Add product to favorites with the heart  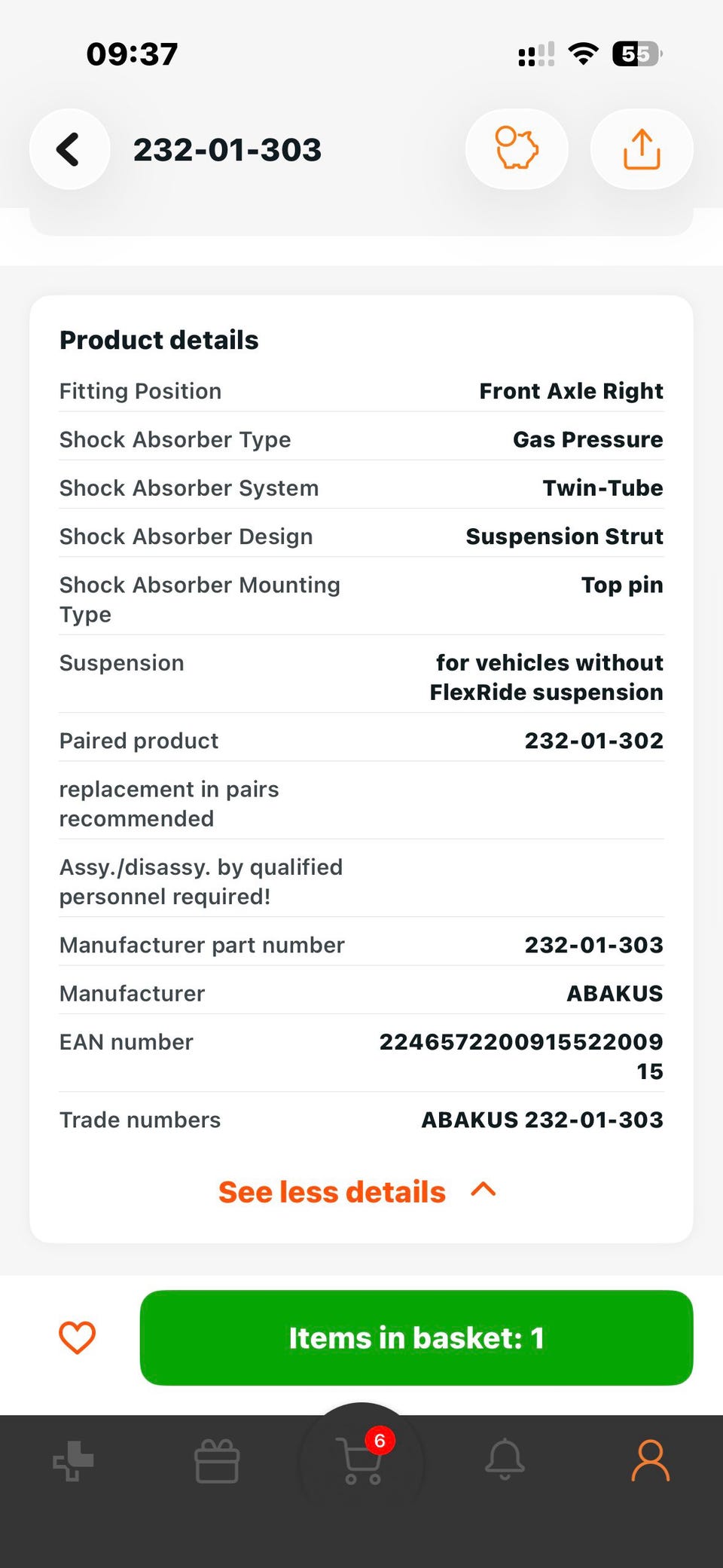pos(78,1337)
